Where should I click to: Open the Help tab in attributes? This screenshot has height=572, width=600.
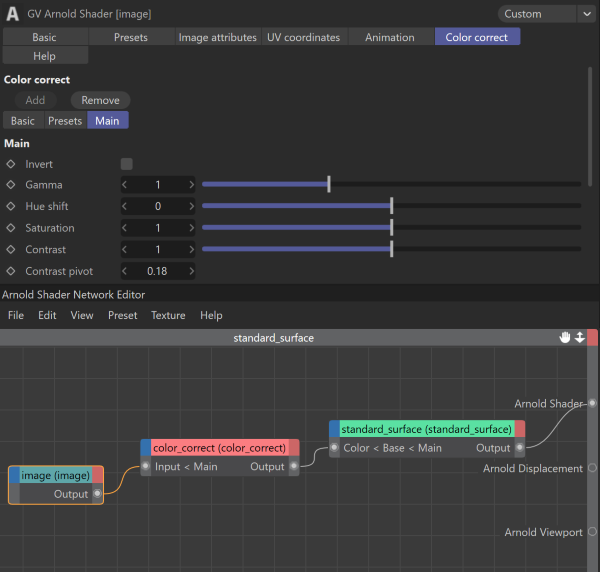coord(45,56)
